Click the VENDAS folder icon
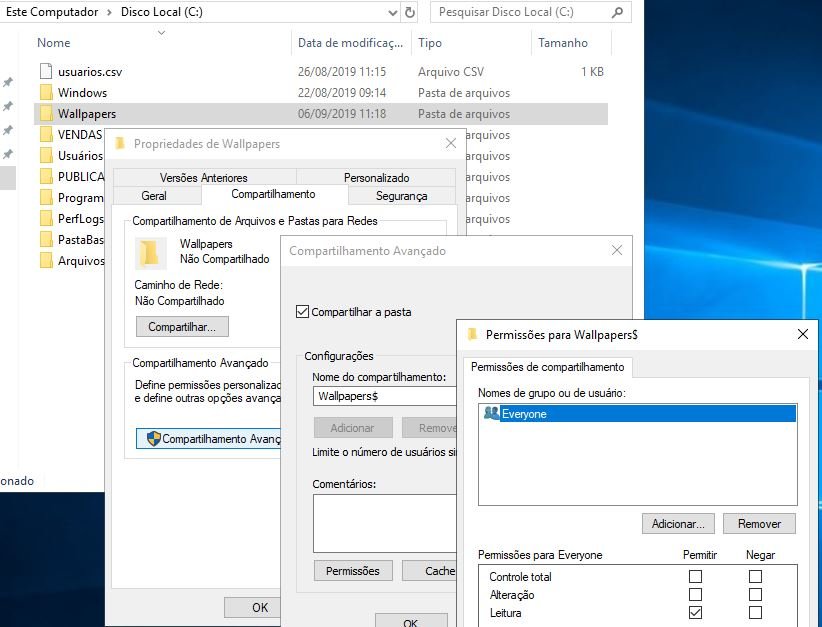The height and width of the screenshot is (627, 822). [46, 134]
